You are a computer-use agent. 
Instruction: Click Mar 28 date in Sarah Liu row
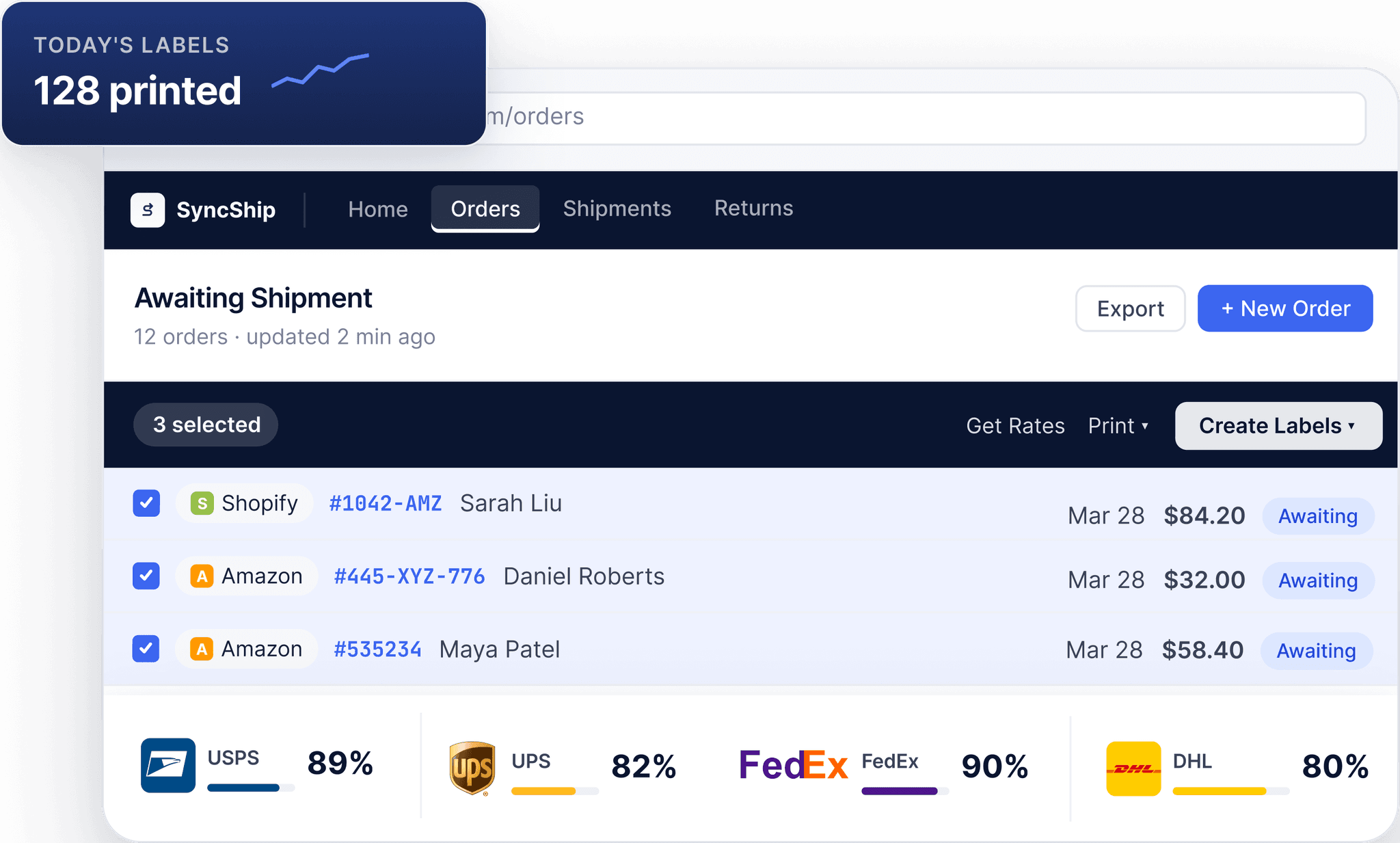pyautogui.click(x=1106, y=516)
